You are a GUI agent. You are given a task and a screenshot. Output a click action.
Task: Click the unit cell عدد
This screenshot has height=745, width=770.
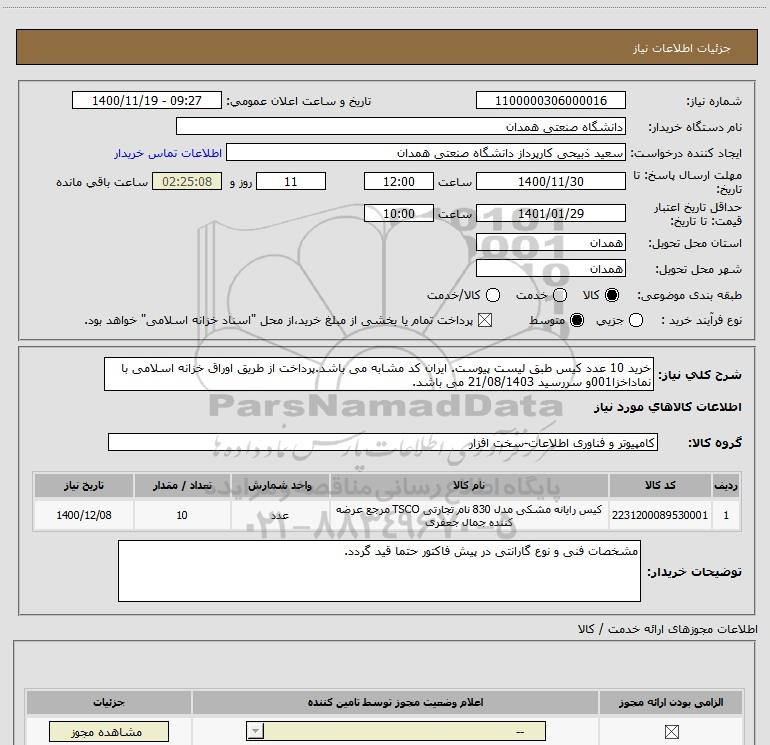tap(279, 515)
